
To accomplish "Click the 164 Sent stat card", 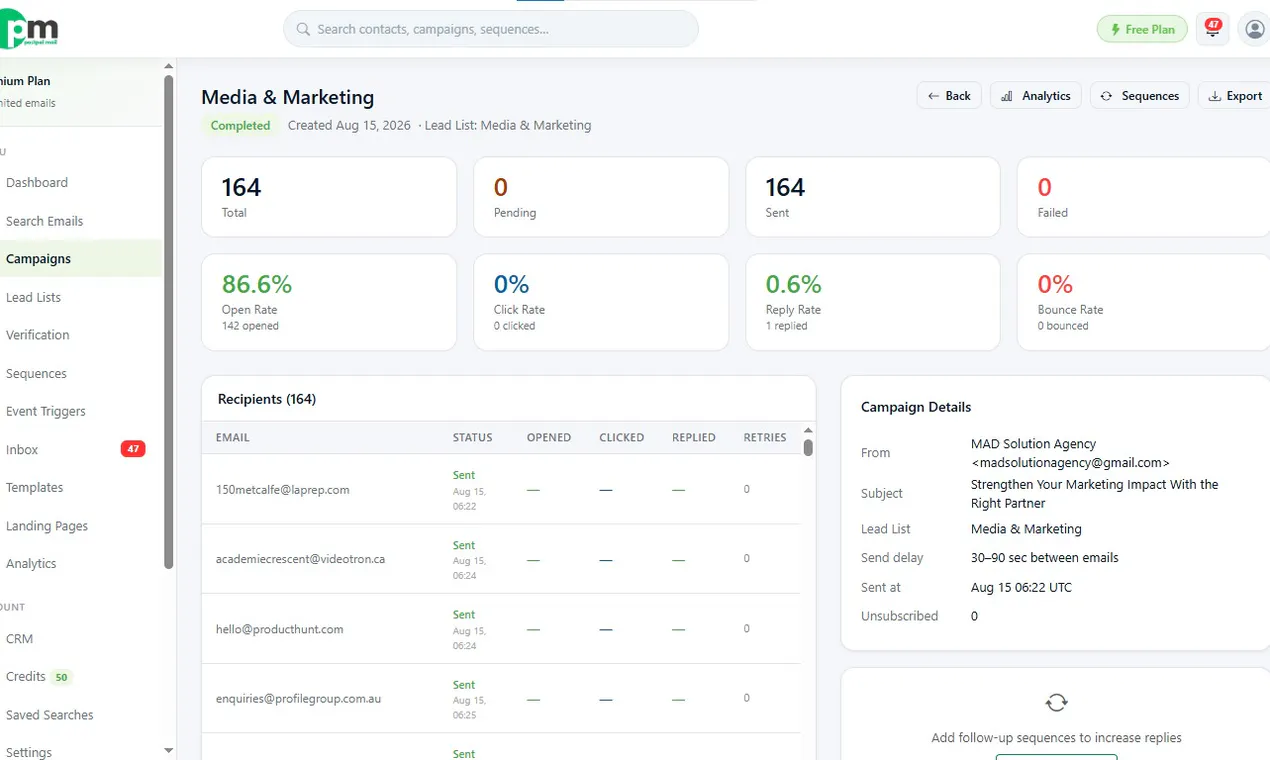I will click(873, 197).
